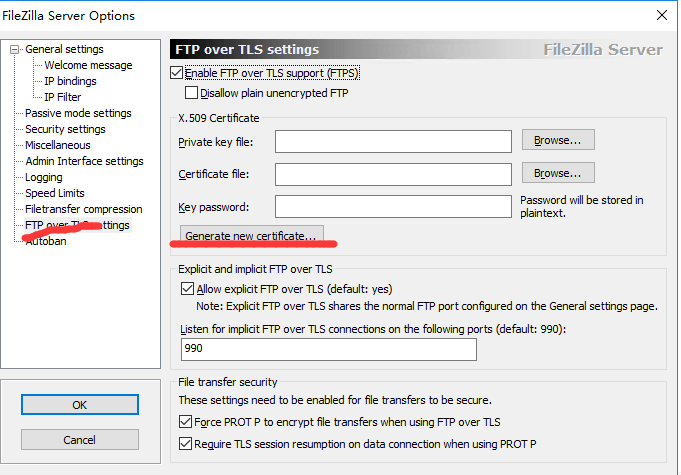Click Browse for Certificate file
681x475 pixels.
tap(558, 173)
